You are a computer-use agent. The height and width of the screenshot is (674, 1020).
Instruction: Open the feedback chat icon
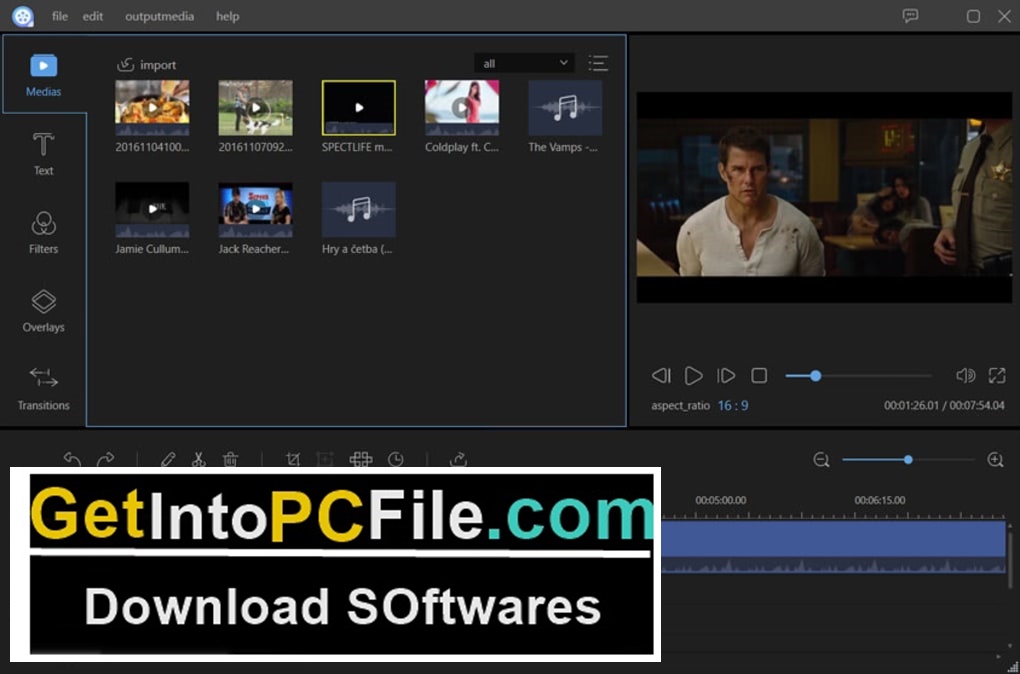click(911, 16)
